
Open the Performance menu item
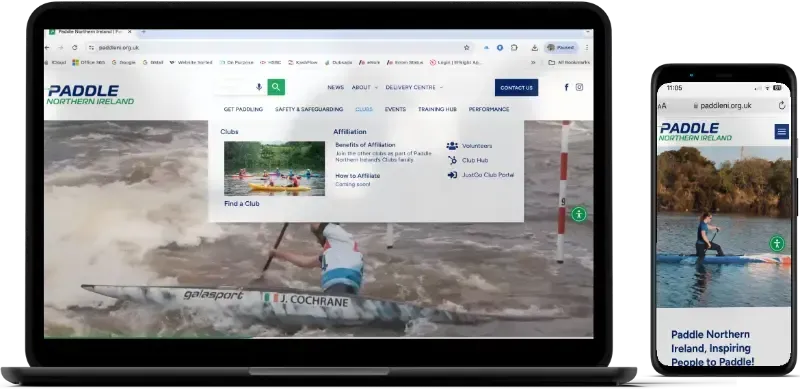[489, 109]
